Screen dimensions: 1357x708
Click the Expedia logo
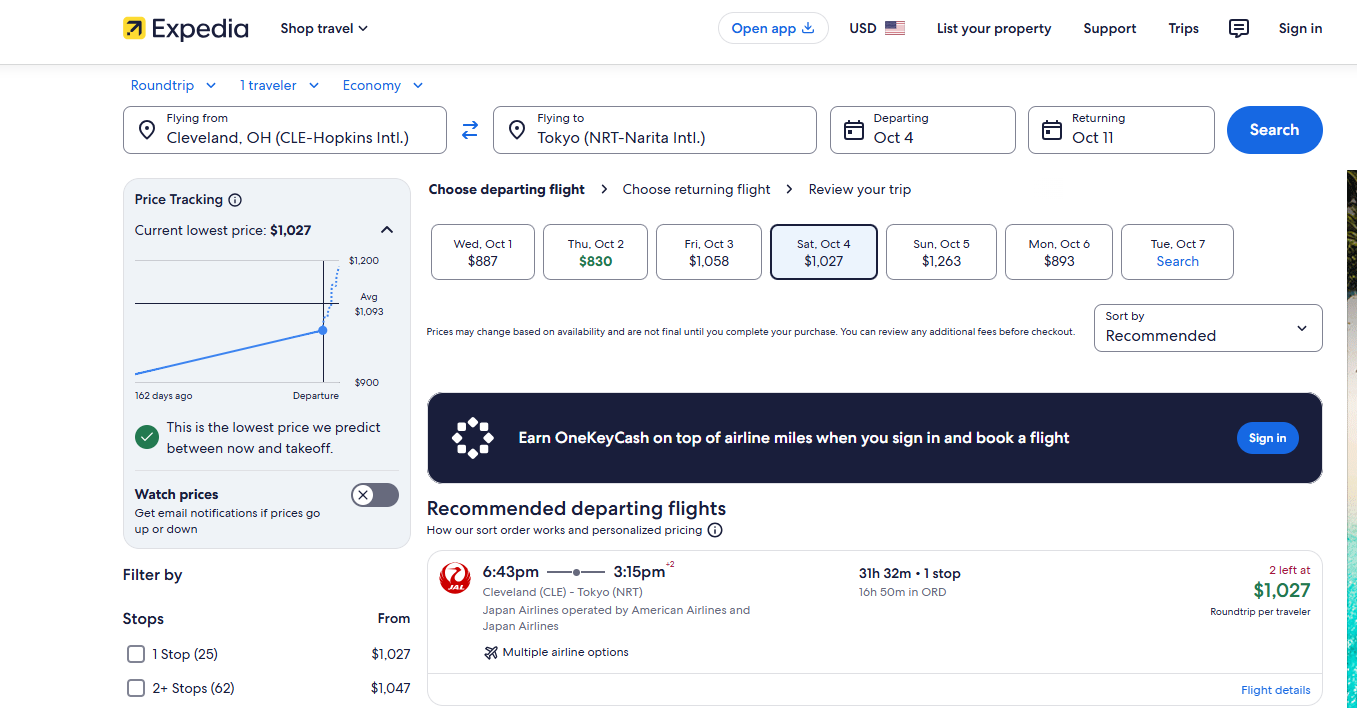coord(186,28)
